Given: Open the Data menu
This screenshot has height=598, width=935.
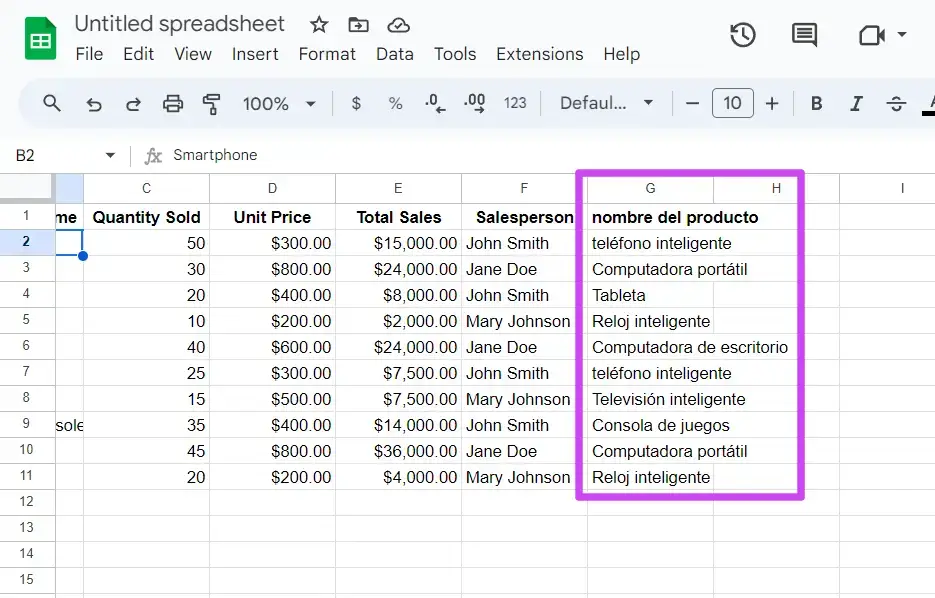Looking at the screenshot, I should [x=395, y=54].
